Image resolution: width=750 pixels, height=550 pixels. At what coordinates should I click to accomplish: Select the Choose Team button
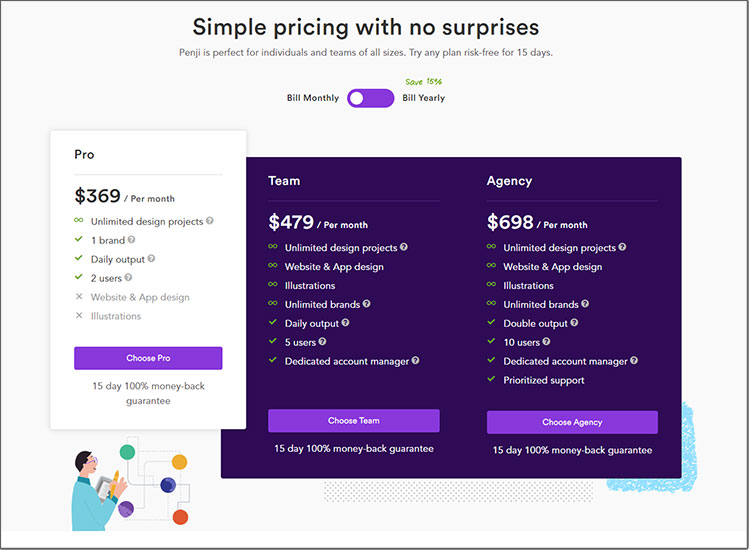[x=353, y=421]
